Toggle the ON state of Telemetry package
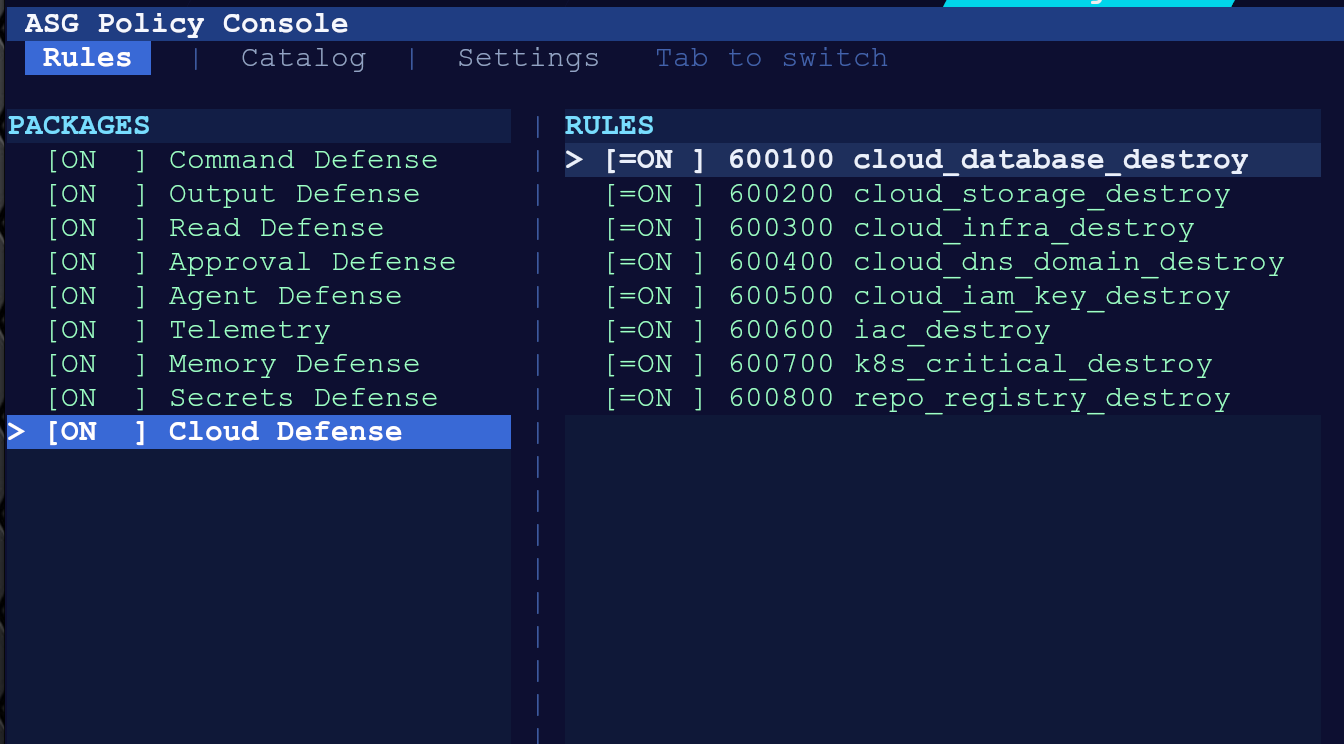1344x744 pixels. [96, 330]
